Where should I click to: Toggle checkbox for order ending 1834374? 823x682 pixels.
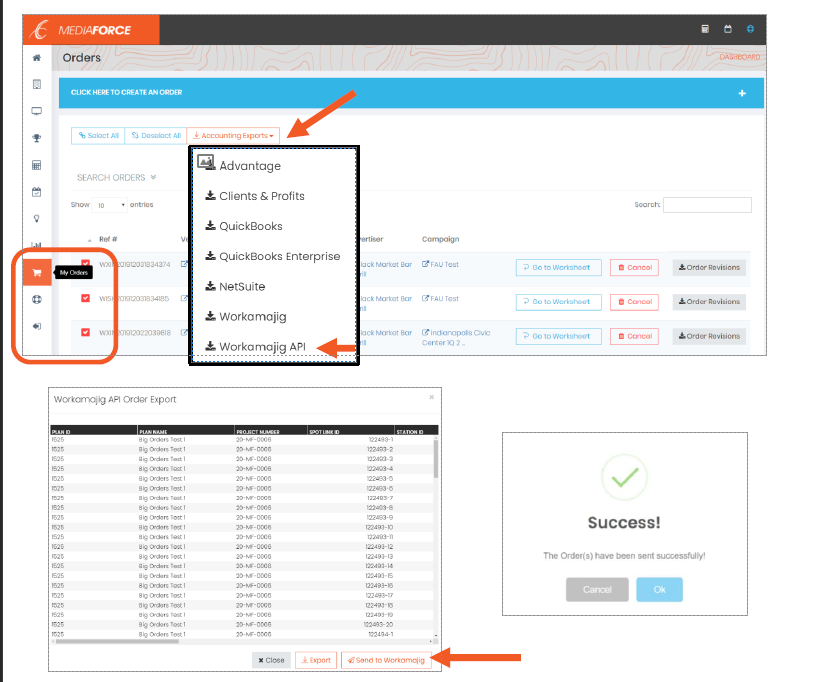tap(86, 264)
